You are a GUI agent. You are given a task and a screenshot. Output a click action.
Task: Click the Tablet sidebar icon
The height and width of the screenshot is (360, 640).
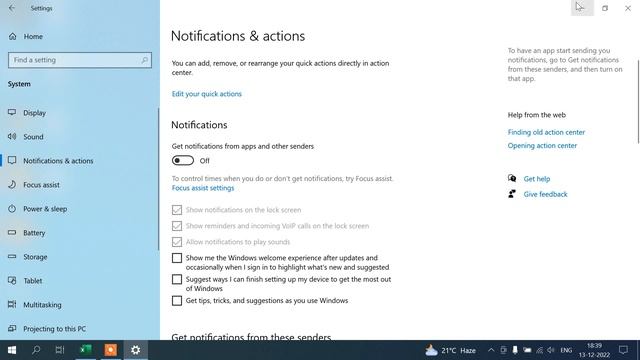[12, 281]
